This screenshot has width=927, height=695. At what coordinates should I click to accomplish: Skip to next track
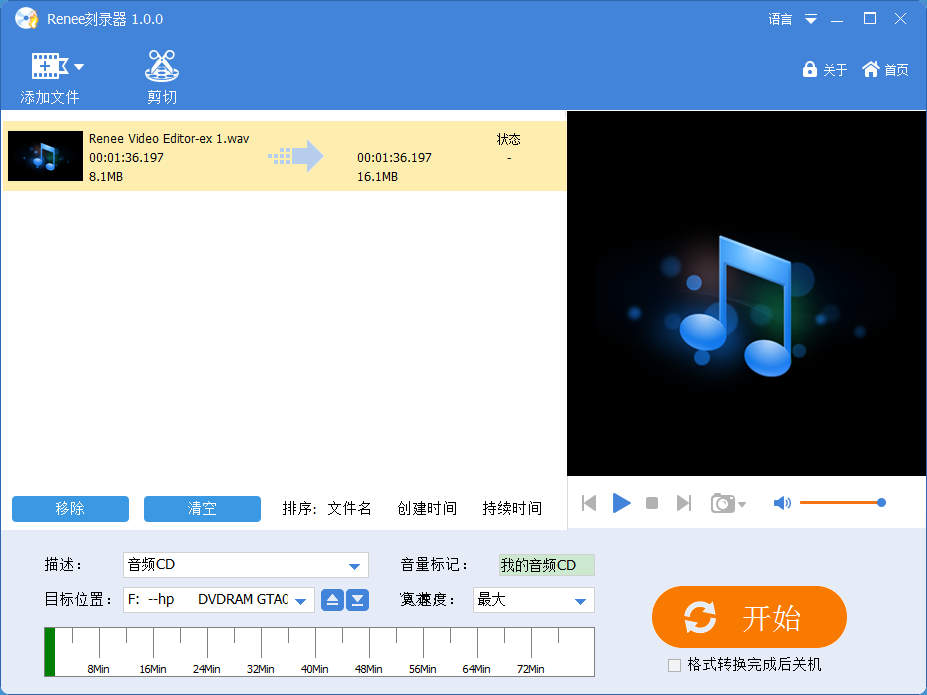683,503
